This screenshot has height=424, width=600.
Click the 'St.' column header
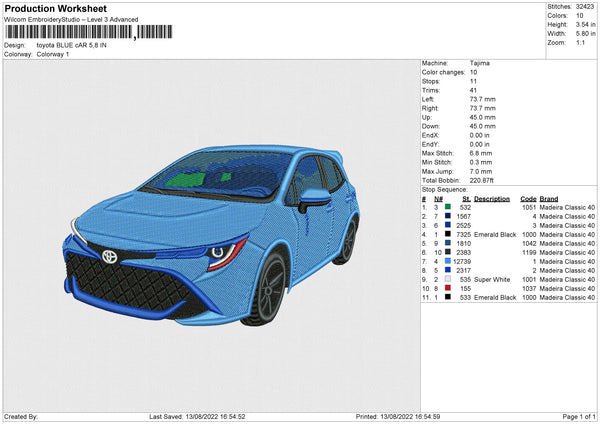(x=466, y=199)
